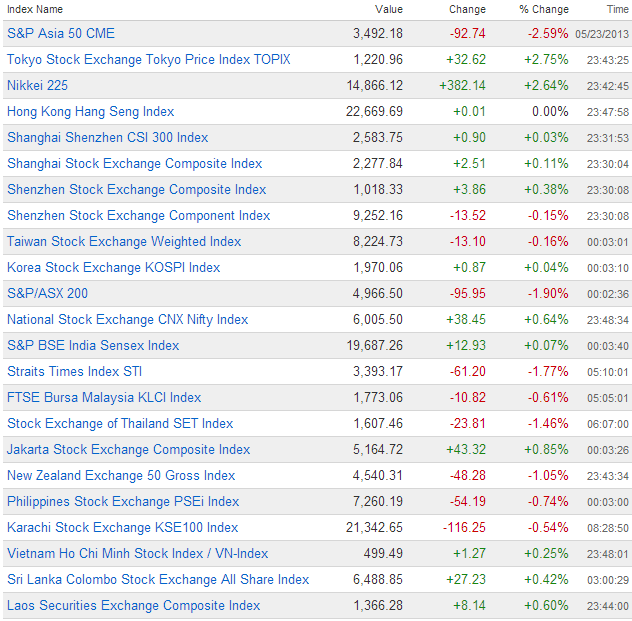
Task: Open Jakarta Stock Exchange Composite Index link
Action: (x=129, y=449)
